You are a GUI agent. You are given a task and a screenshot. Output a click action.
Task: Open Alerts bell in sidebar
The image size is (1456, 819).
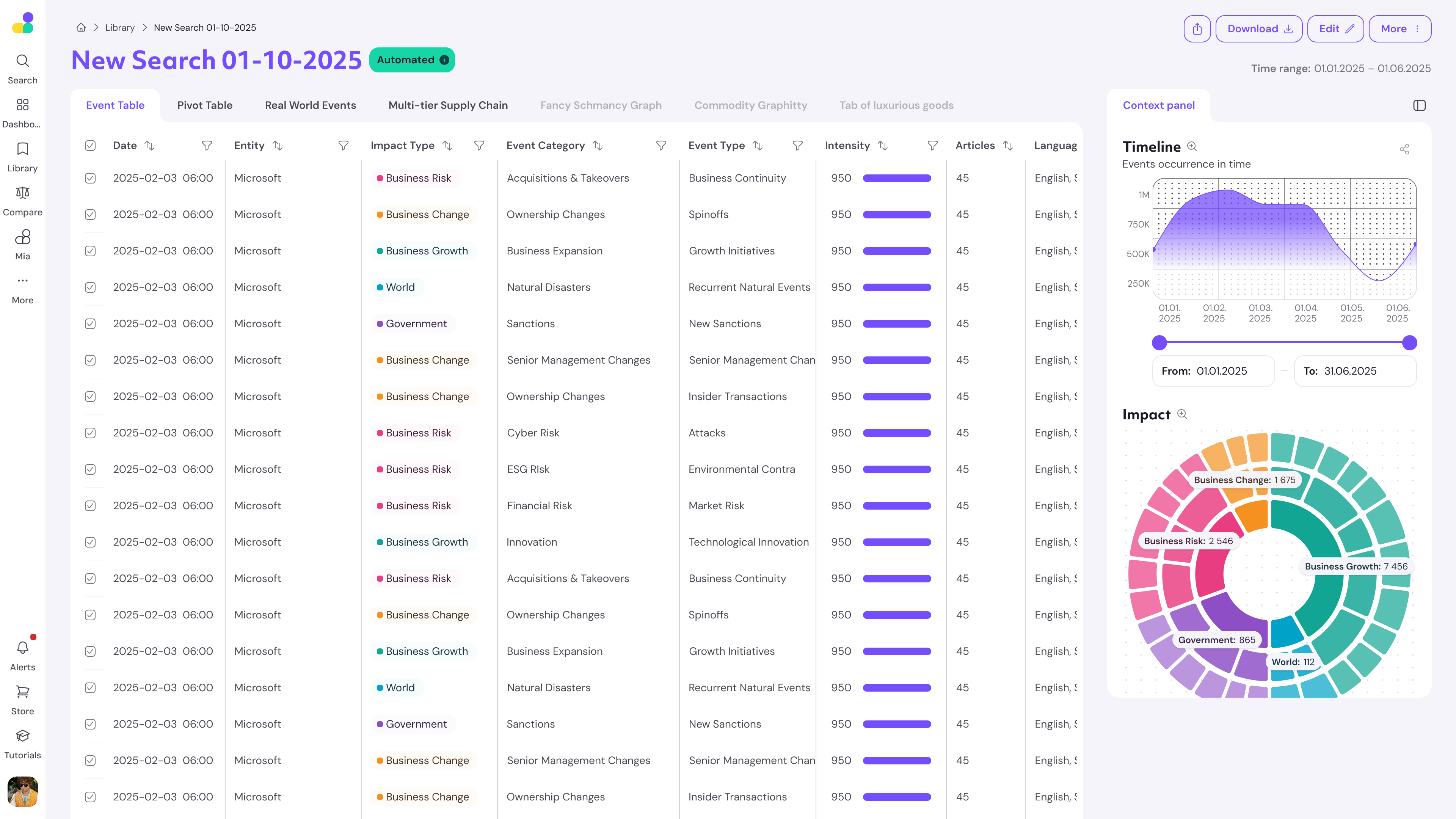[x=23, y=648]
